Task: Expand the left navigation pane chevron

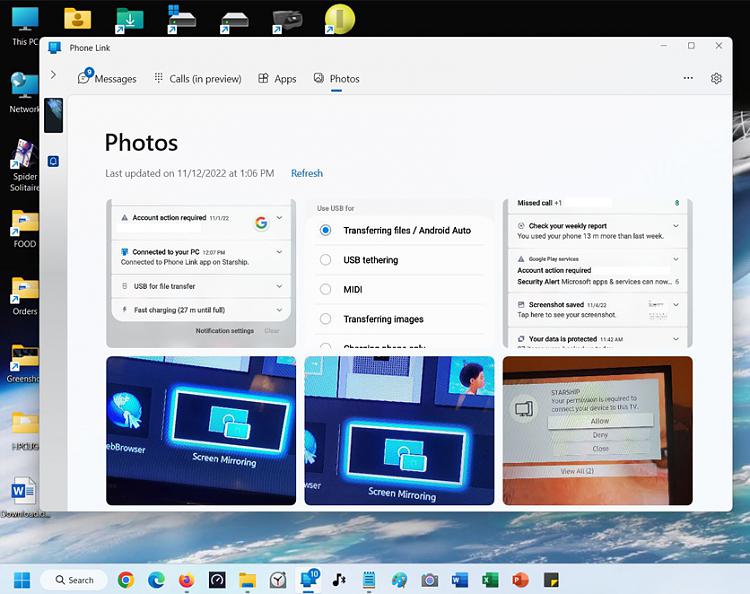Action: pos(53,75)
